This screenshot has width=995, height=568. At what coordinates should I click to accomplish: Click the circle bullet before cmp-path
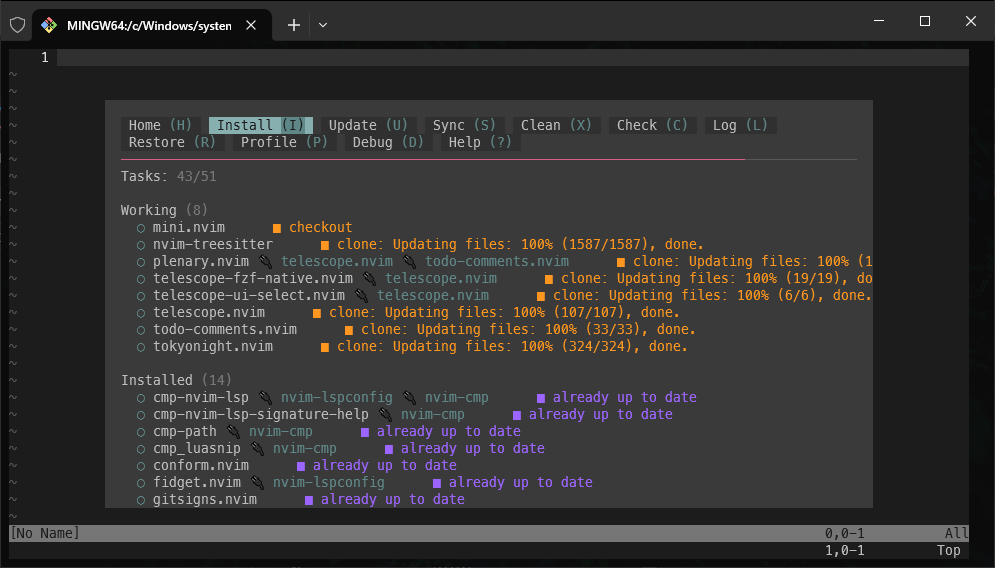click(141, 432)
